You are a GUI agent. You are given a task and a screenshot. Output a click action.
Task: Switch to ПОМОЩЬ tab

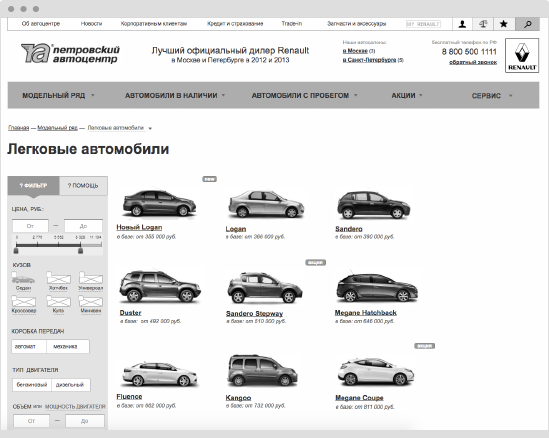pos(83,185)
